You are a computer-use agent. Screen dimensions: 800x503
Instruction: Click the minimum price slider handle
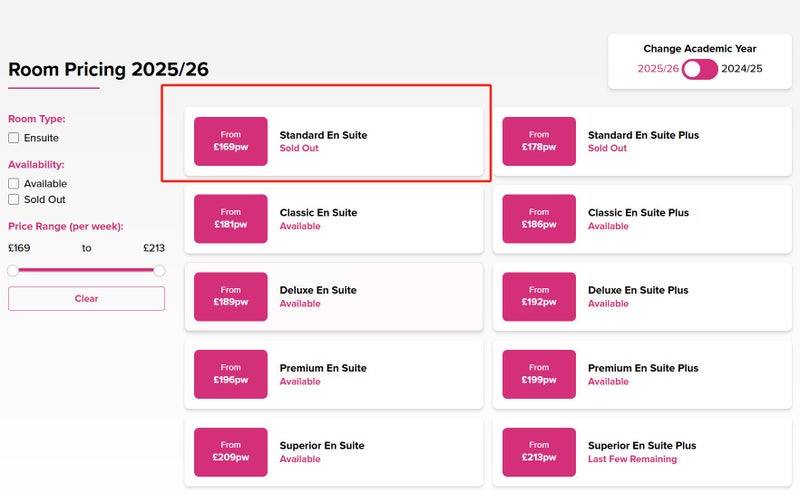[13, 270]
